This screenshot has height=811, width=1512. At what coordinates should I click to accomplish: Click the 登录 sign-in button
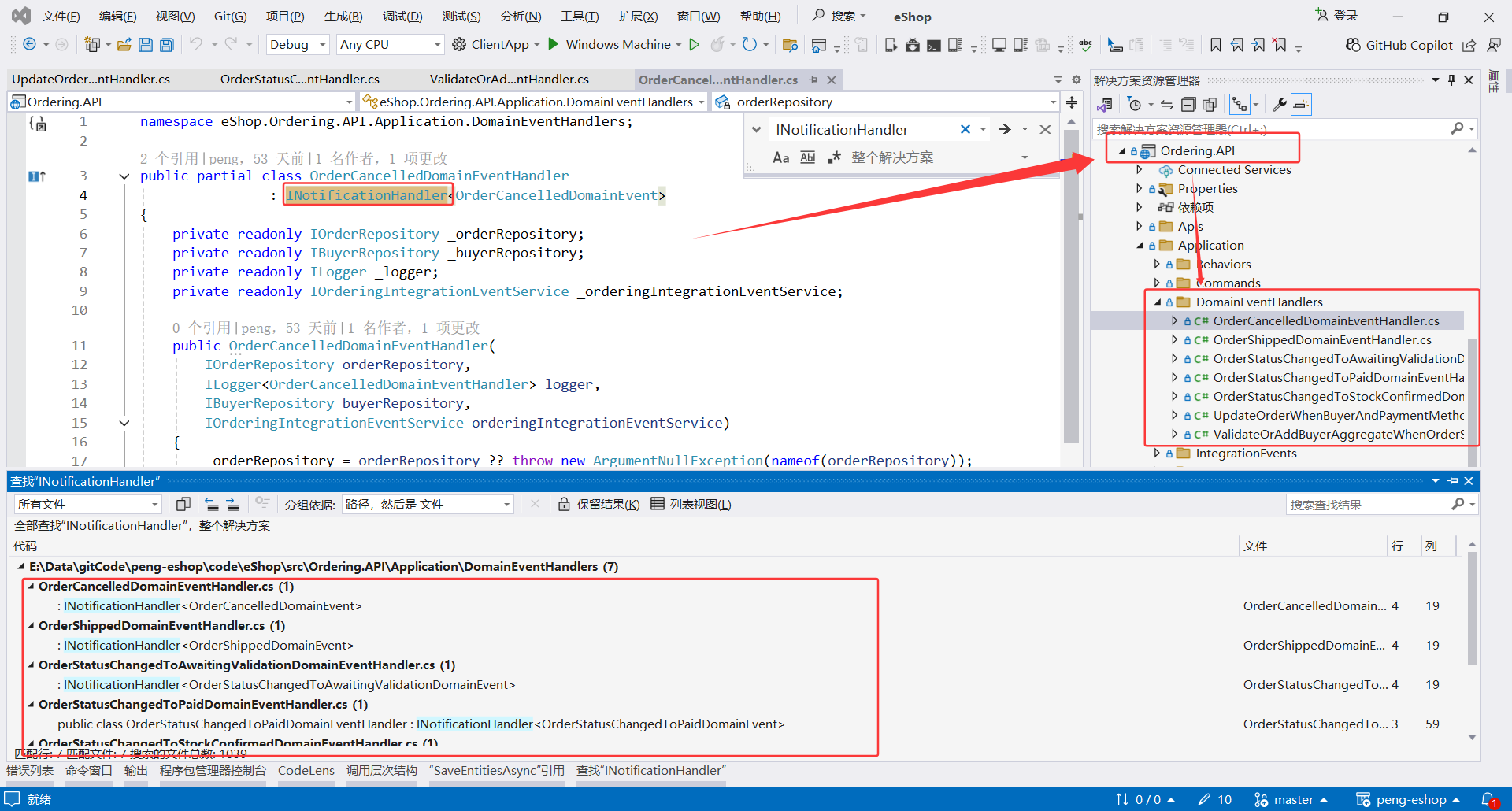click(1336, 16)
